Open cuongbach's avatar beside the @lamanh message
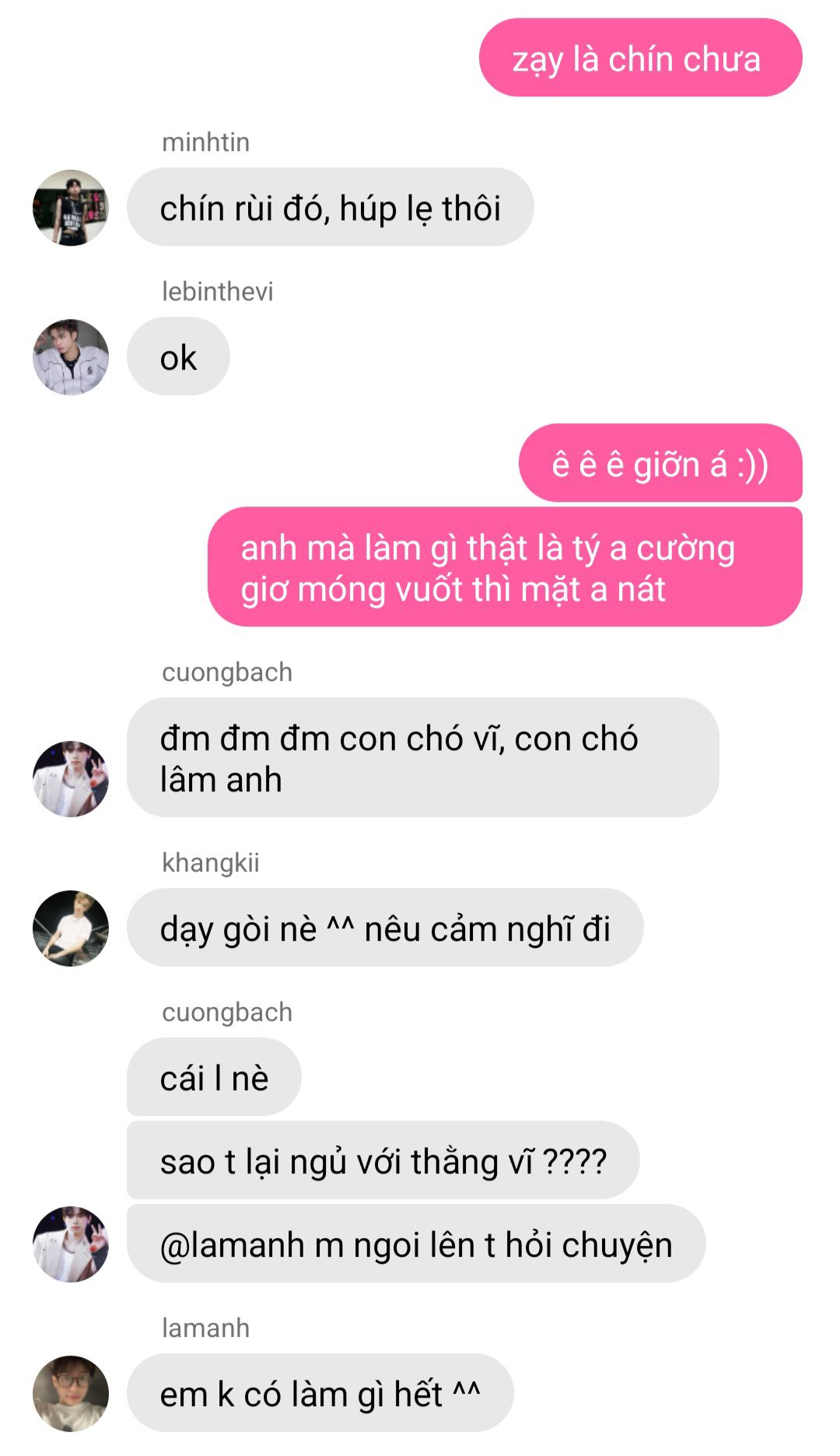 tap(71, 1244)
